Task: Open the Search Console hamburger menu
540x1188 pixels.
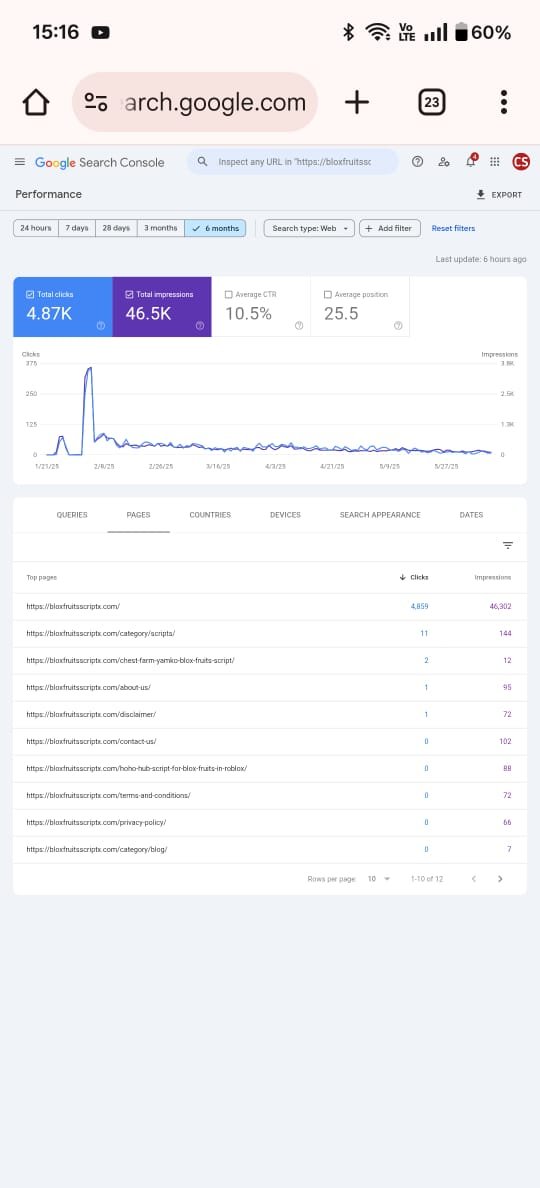Action: pos(20,162)
